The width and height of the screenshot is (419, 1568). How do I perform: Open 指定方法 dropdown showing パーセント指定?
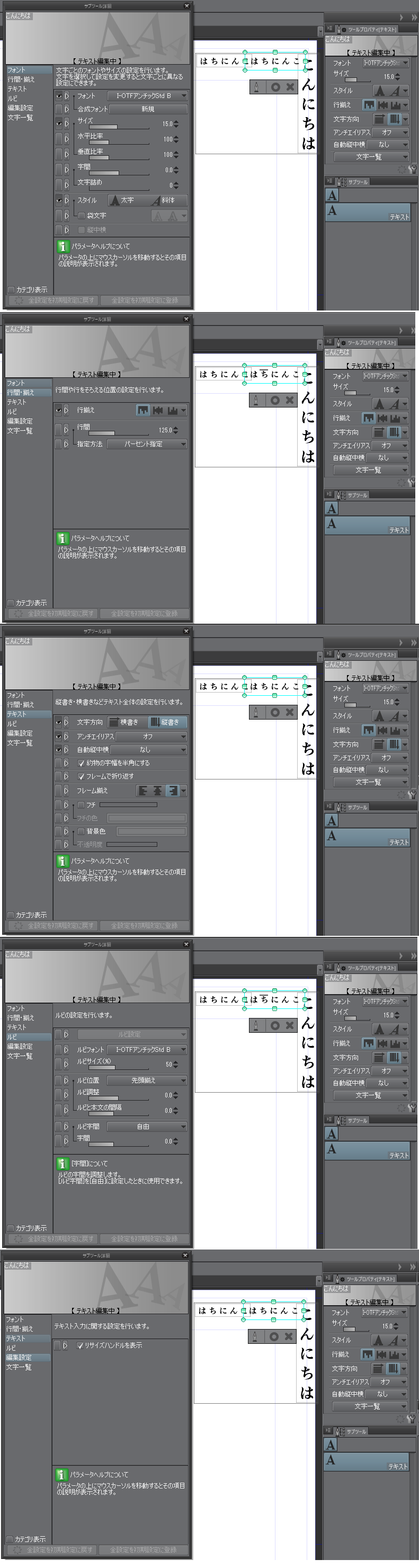[x=147, y=445]
